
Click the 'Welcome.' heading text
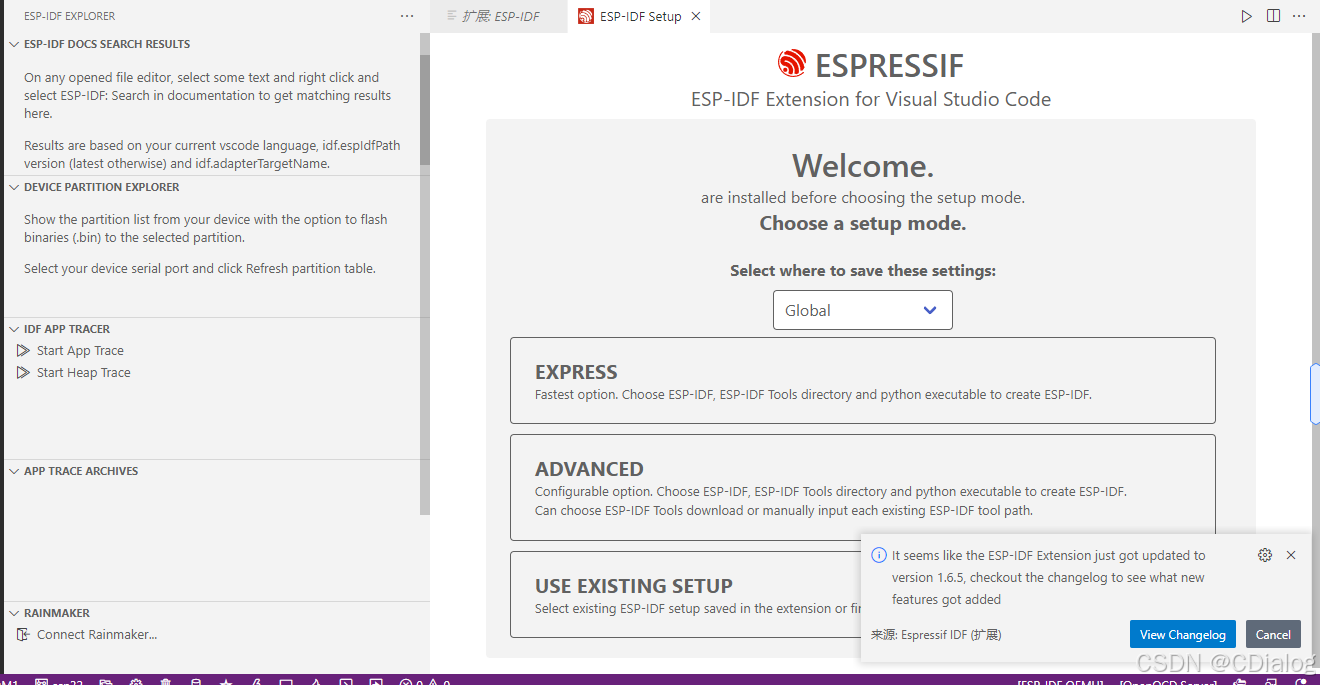click(863, 165)
